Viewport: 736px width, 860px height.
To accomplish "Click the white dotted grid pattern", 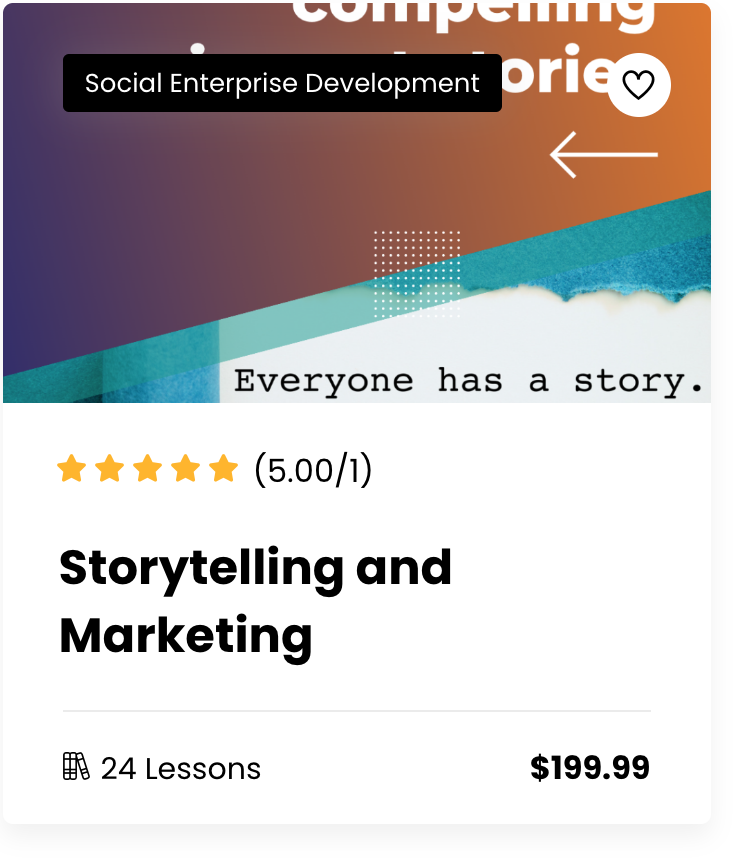I will point(417,273).
